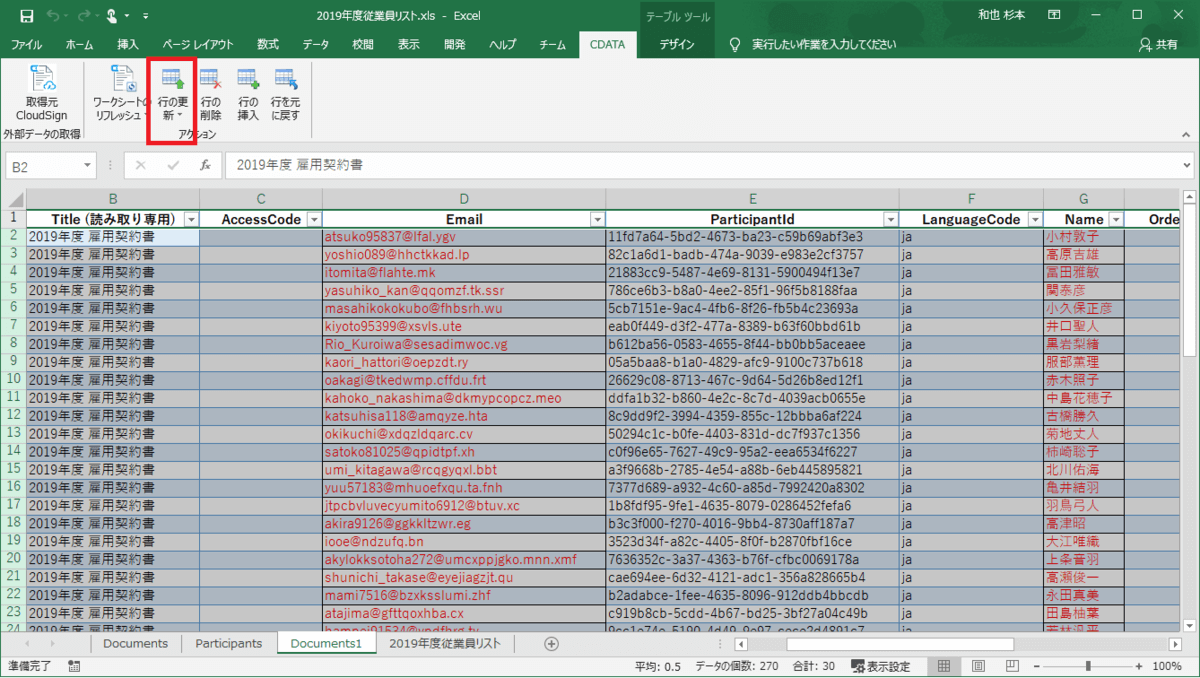
Task: Select normal view button in status bar
Action: [942, 666]
